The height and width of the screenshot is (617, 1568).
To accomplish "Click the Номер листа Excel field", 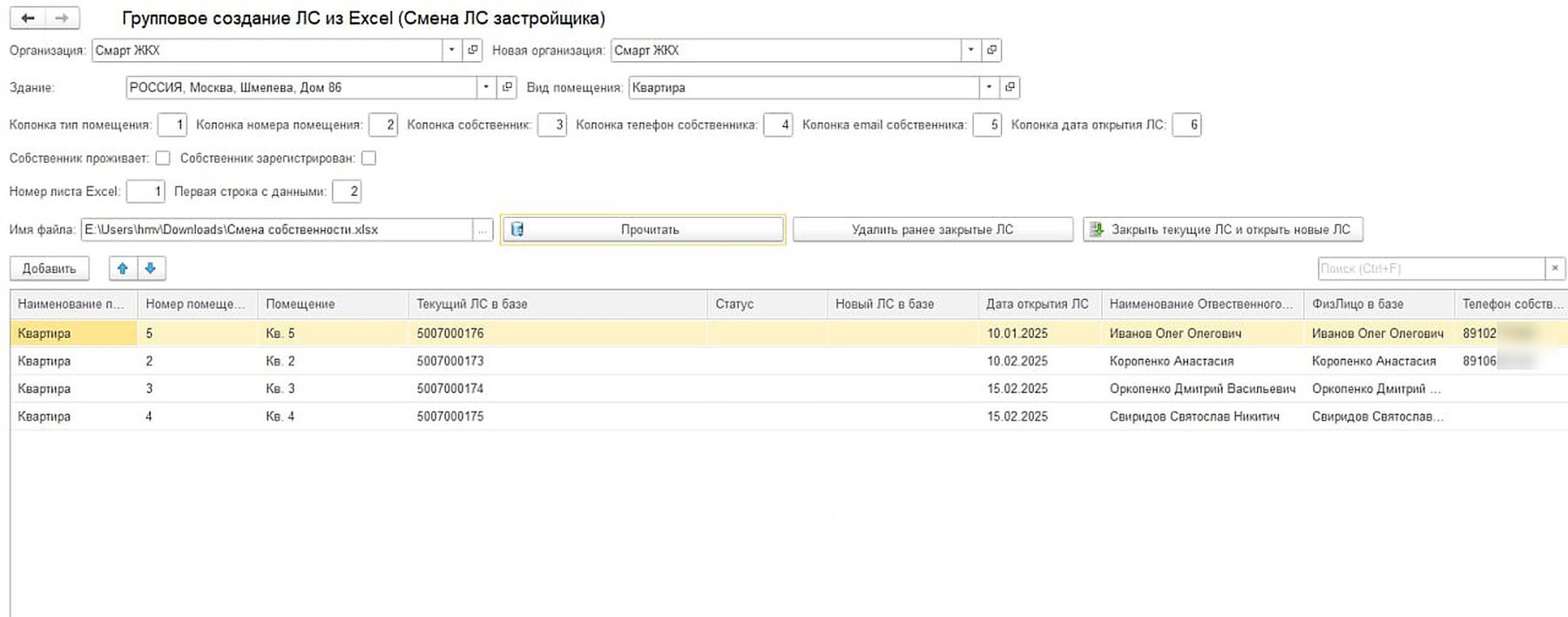I will (145, 192).
